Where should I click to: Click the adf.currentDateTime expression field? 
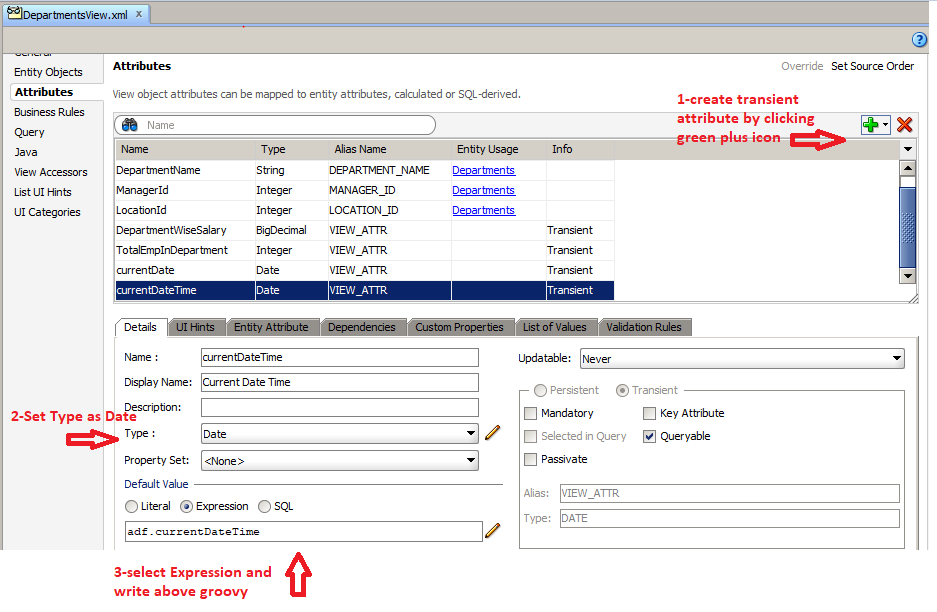pyautogui.click(x=304, y=531)
